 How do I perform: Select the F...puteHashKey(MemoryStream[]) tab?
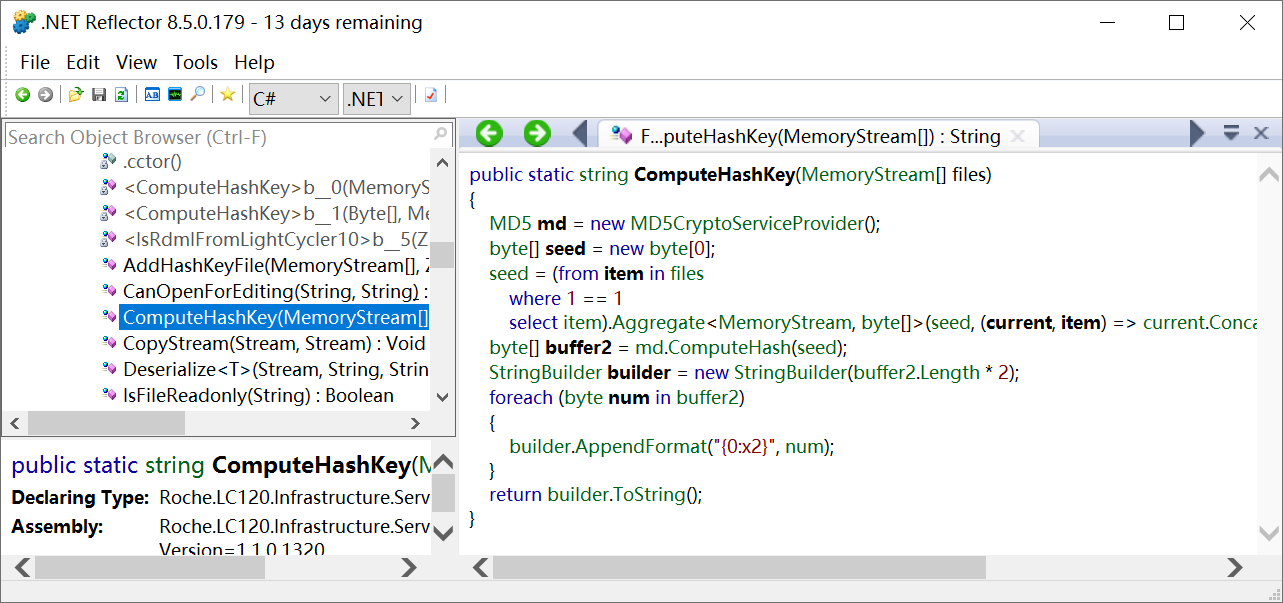(820, 136)
